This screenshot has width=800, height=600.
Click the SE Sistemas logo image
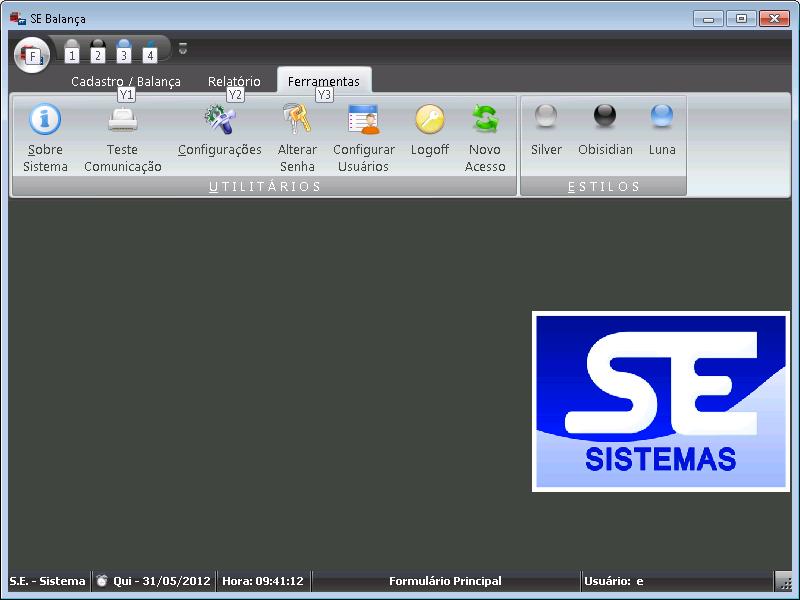660,401
